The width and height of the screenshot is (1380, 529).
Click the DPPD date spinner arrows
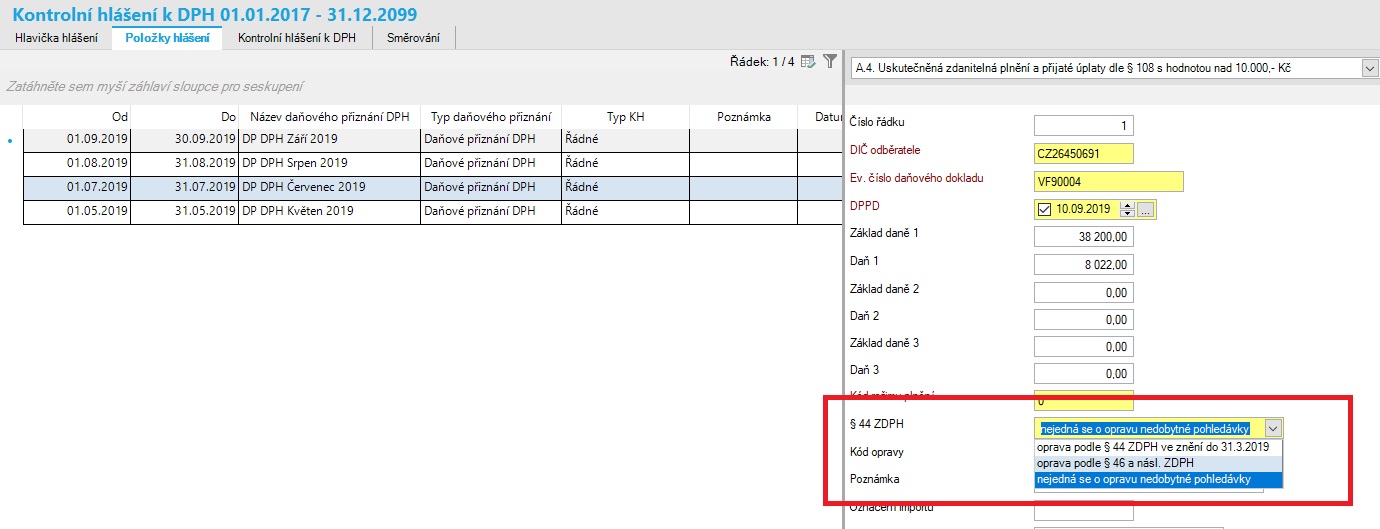tap(1128, 209)
